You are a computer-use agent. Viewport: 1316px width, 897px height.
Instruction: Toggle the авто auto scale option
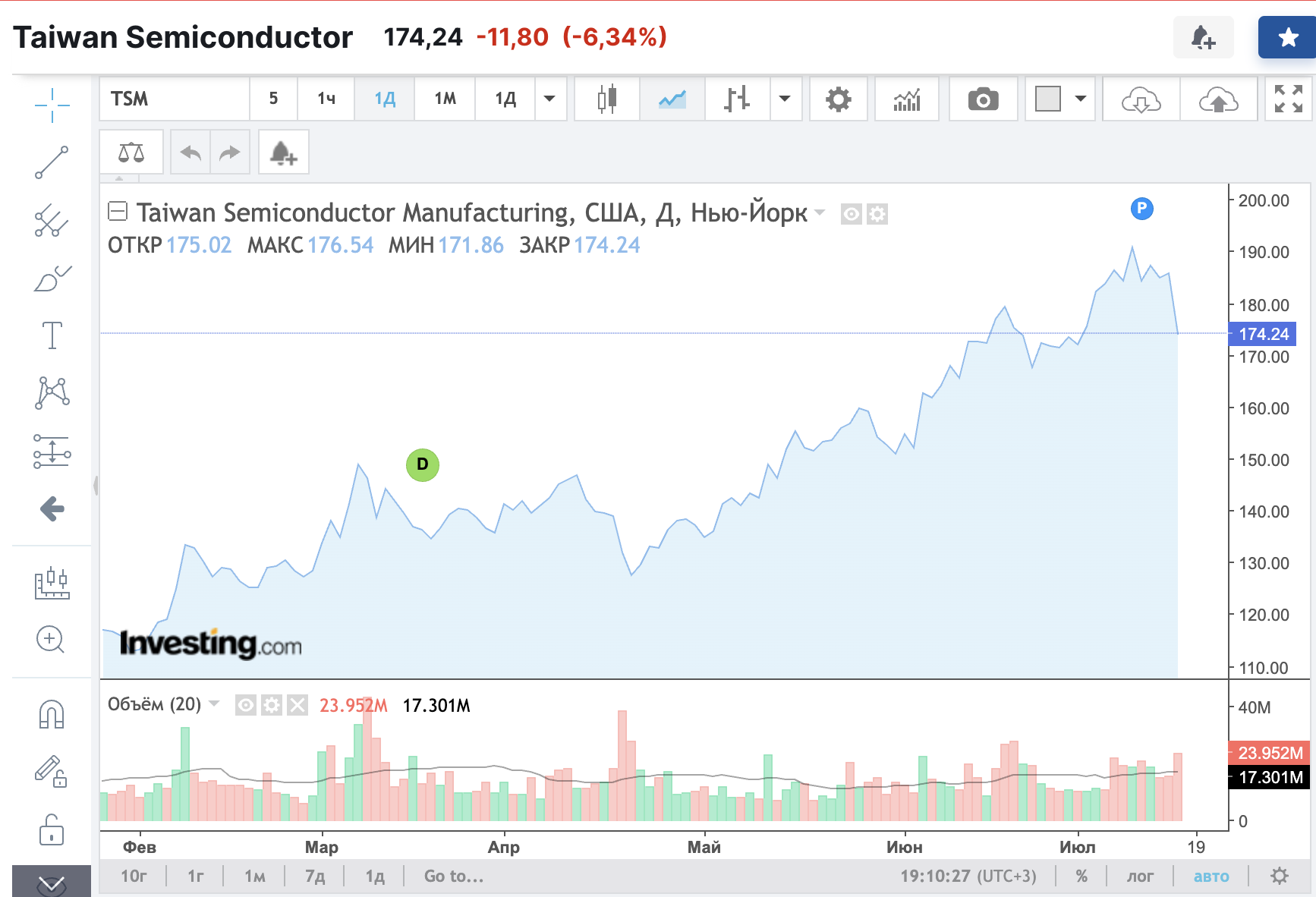pyautogui.click(x=1211, y=877)
